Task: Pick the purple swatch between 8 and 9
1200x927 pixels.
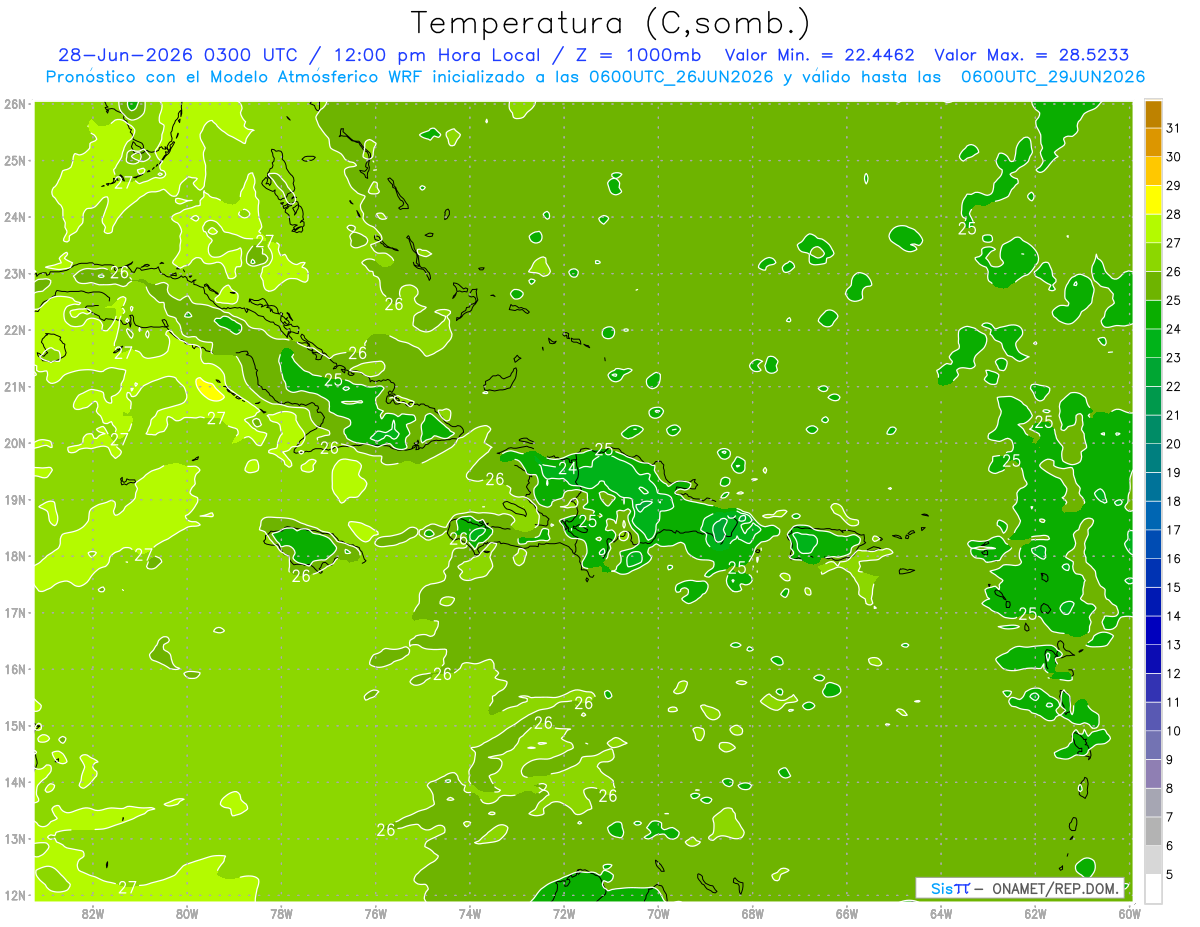Action: (x=1153, y=774)
